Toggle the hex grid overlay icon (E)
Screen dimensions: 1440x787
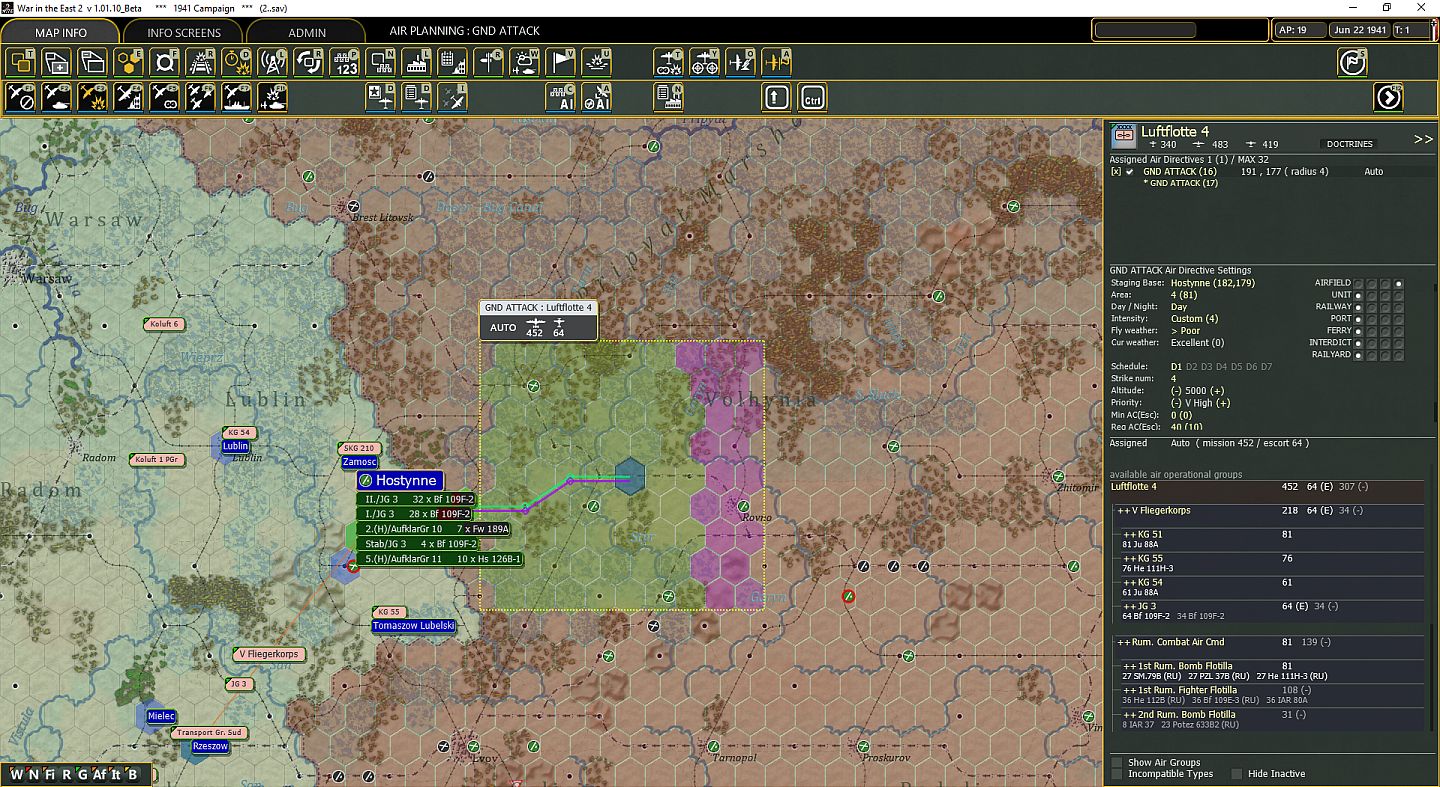click(x=127, y=62)
